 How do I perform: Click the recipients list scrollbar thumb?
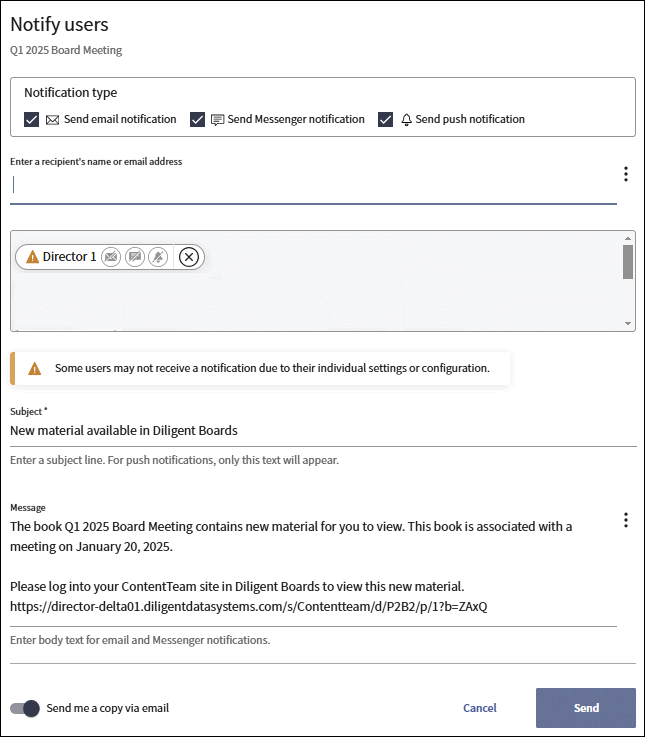click(628, 262)
